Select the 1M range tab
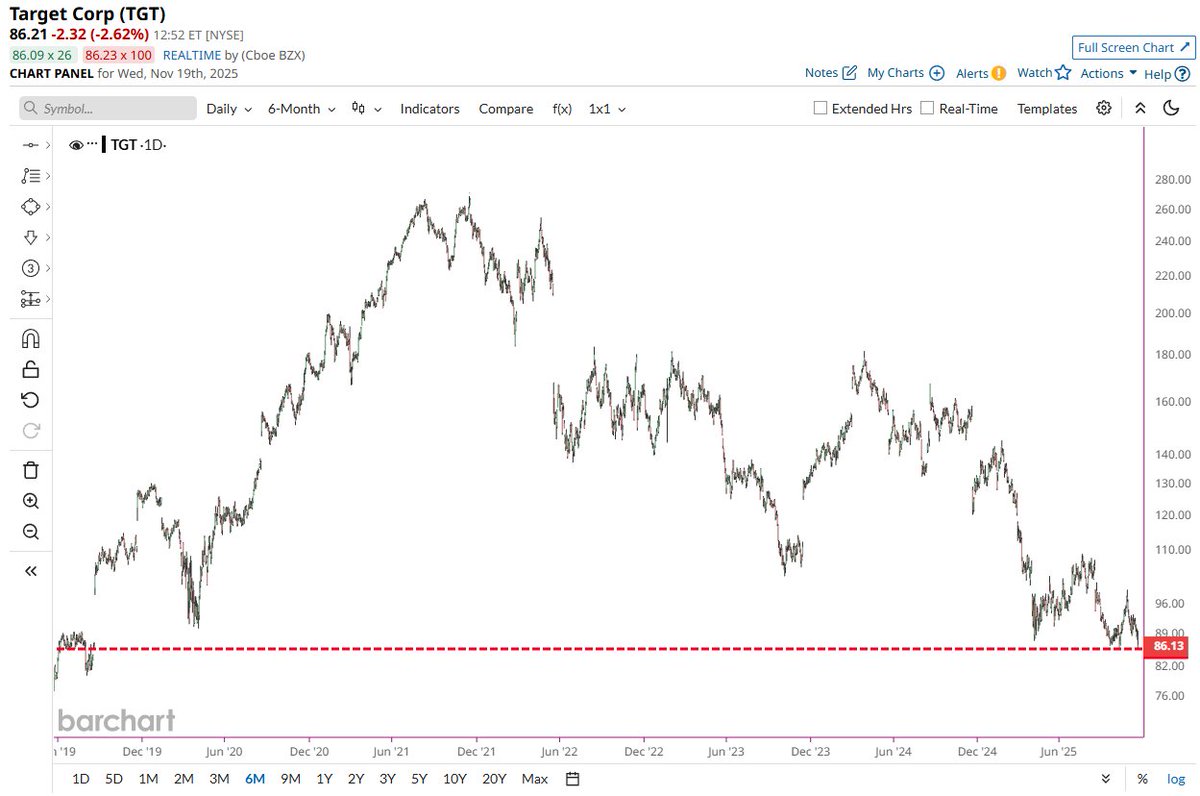Image resolution: width=1200 pixels, height=796 pixels. click(148, 778)
